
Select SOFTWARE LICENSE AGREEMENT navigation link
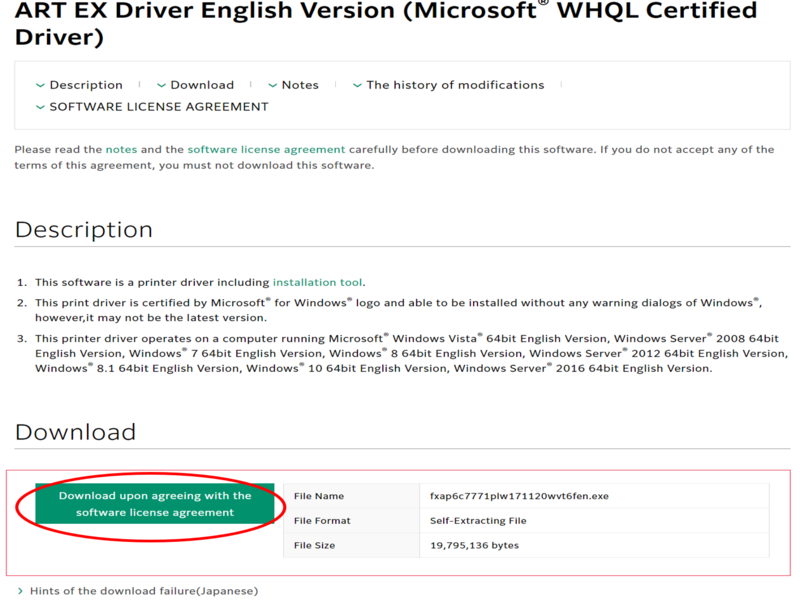tap(159, 107)
